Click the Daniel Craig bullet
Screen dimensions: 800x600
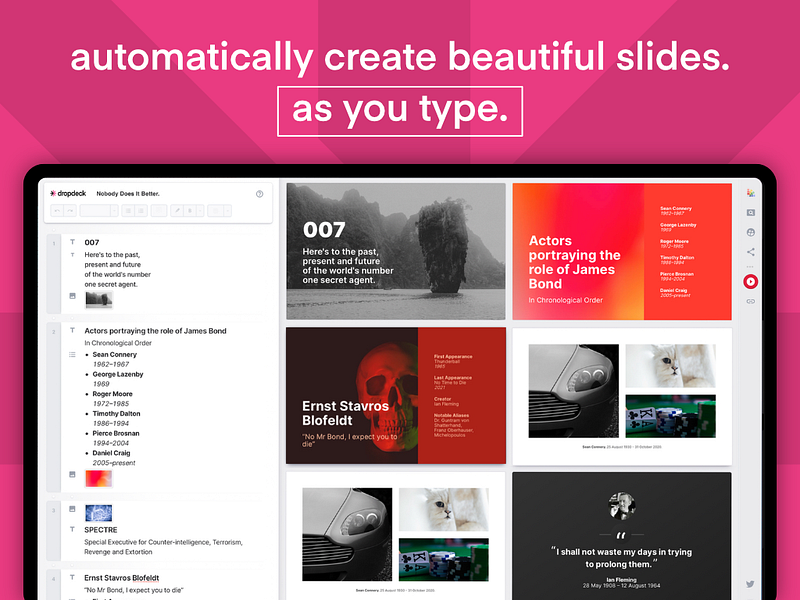[111, 453]
